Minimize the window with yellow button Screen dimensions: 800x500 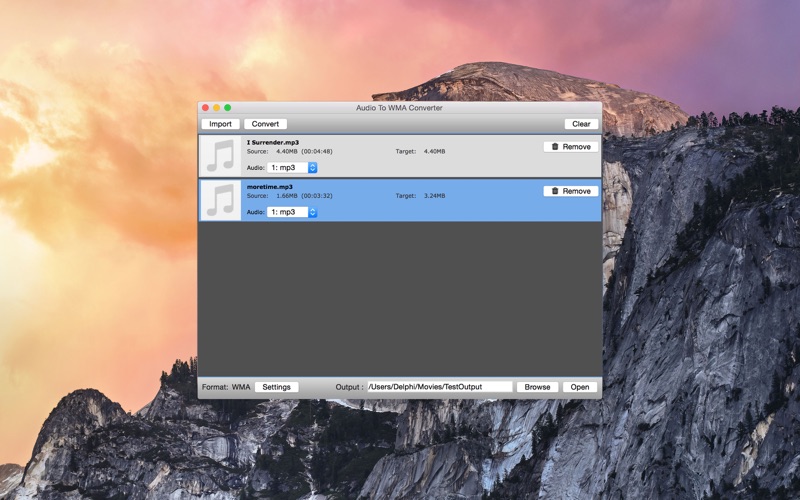point(216,108)
